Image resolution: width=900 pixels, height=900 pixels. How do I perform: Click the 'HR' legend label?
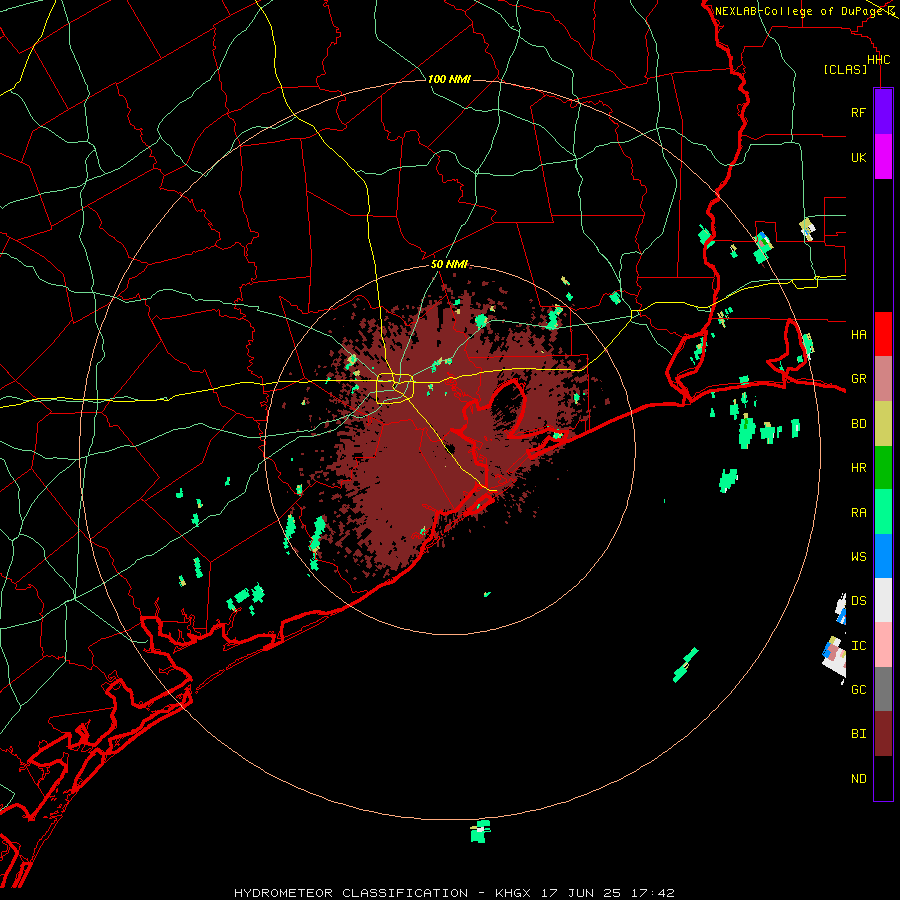(858, 468)
